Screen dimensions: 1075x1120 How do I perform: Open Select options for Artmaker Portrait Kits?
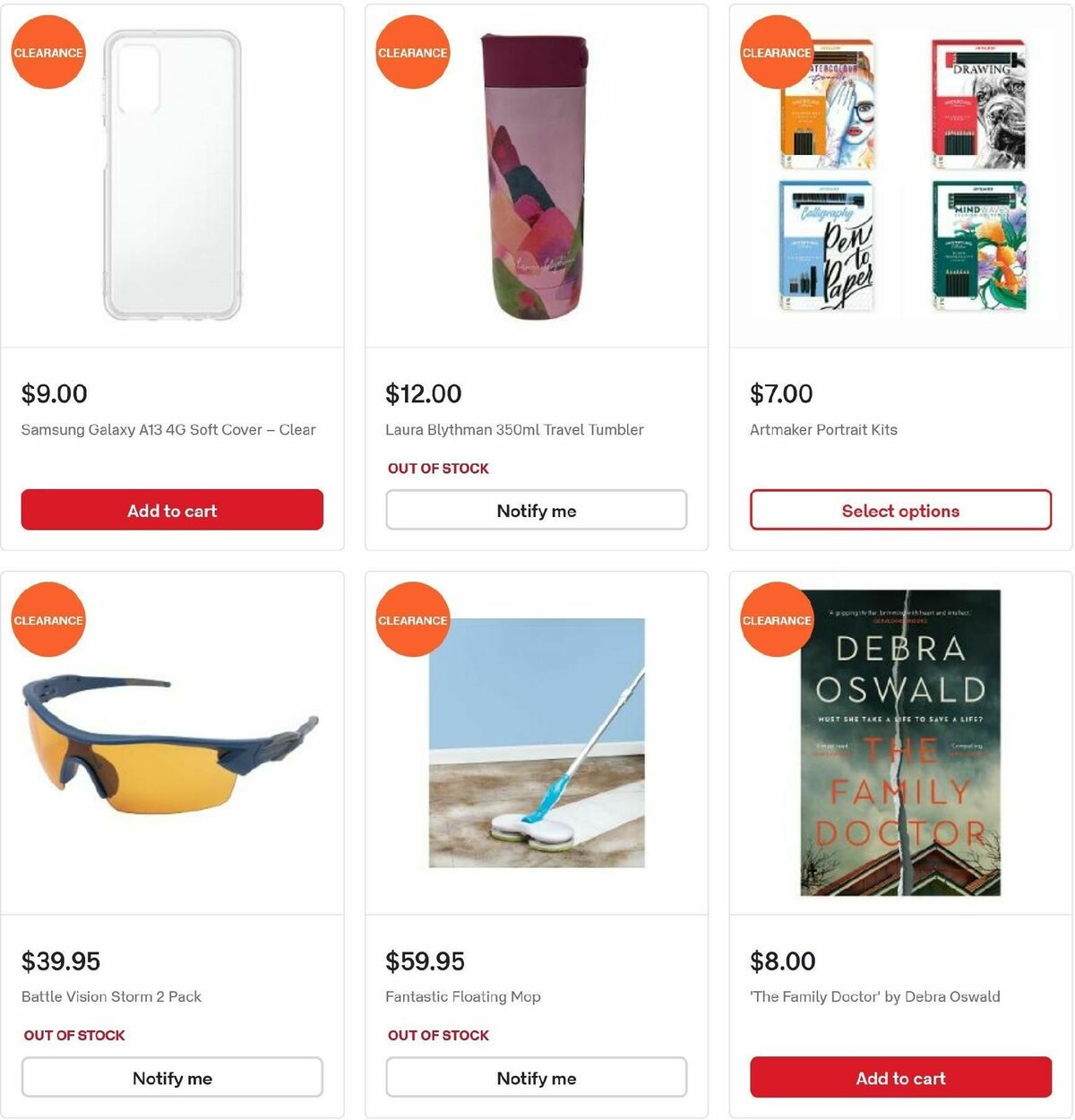click(899, 510)
